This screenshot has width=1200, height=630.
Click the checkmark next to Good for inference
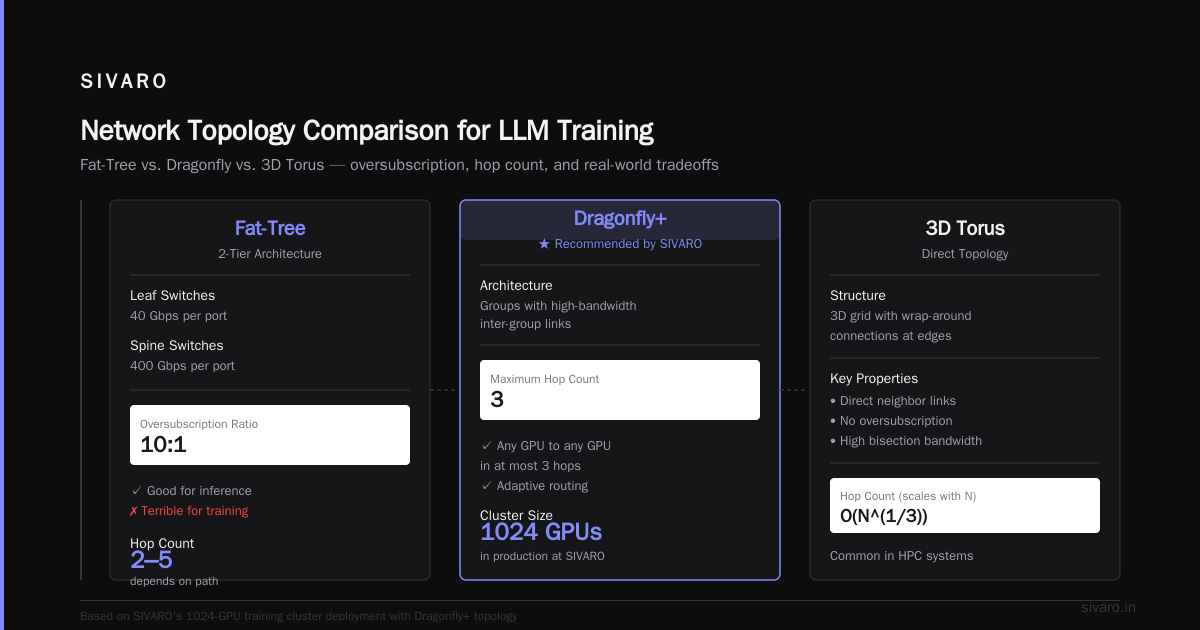tap(135, 491)
